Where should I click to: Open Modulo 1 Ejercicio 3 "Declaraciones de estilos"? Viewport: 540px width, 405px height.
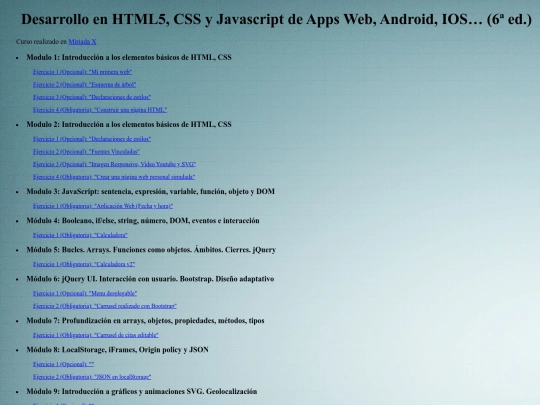tap(92, 97)
